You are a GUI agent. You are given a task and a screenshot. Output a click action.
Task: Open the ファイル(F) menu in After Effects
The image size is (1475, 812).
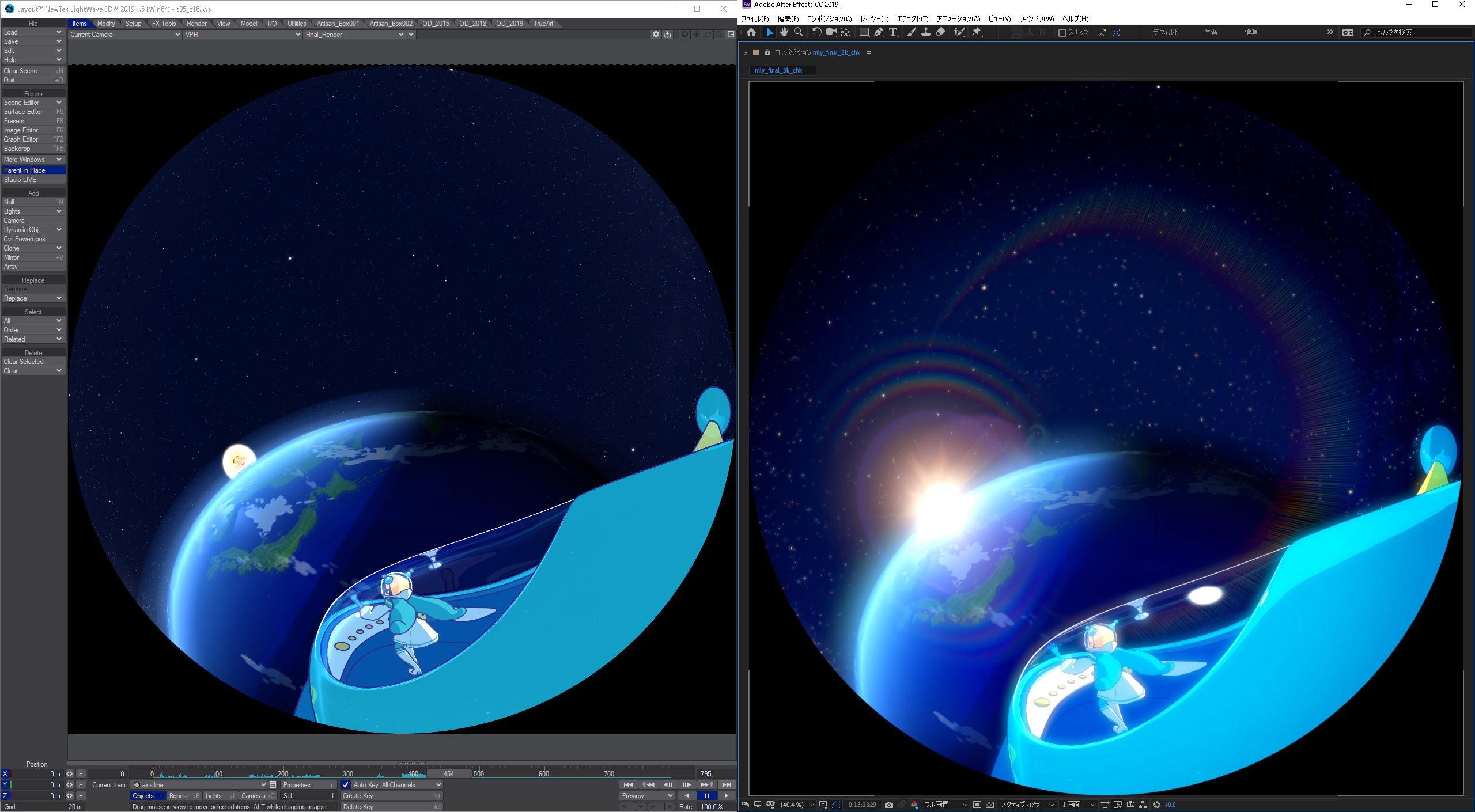tap(755, 18)
